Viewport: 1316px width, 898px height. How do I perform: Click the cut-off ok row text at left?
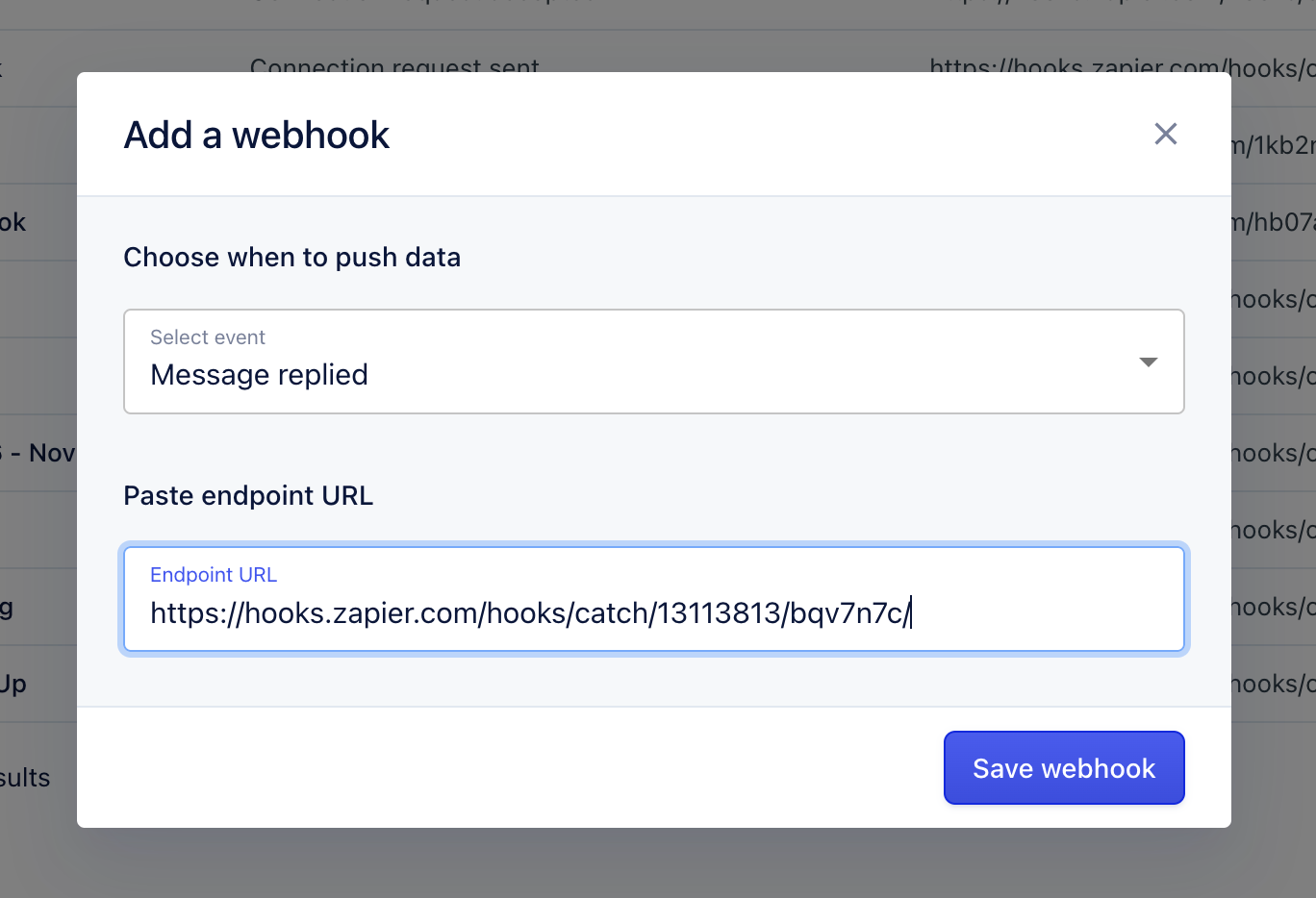[13, 222]
